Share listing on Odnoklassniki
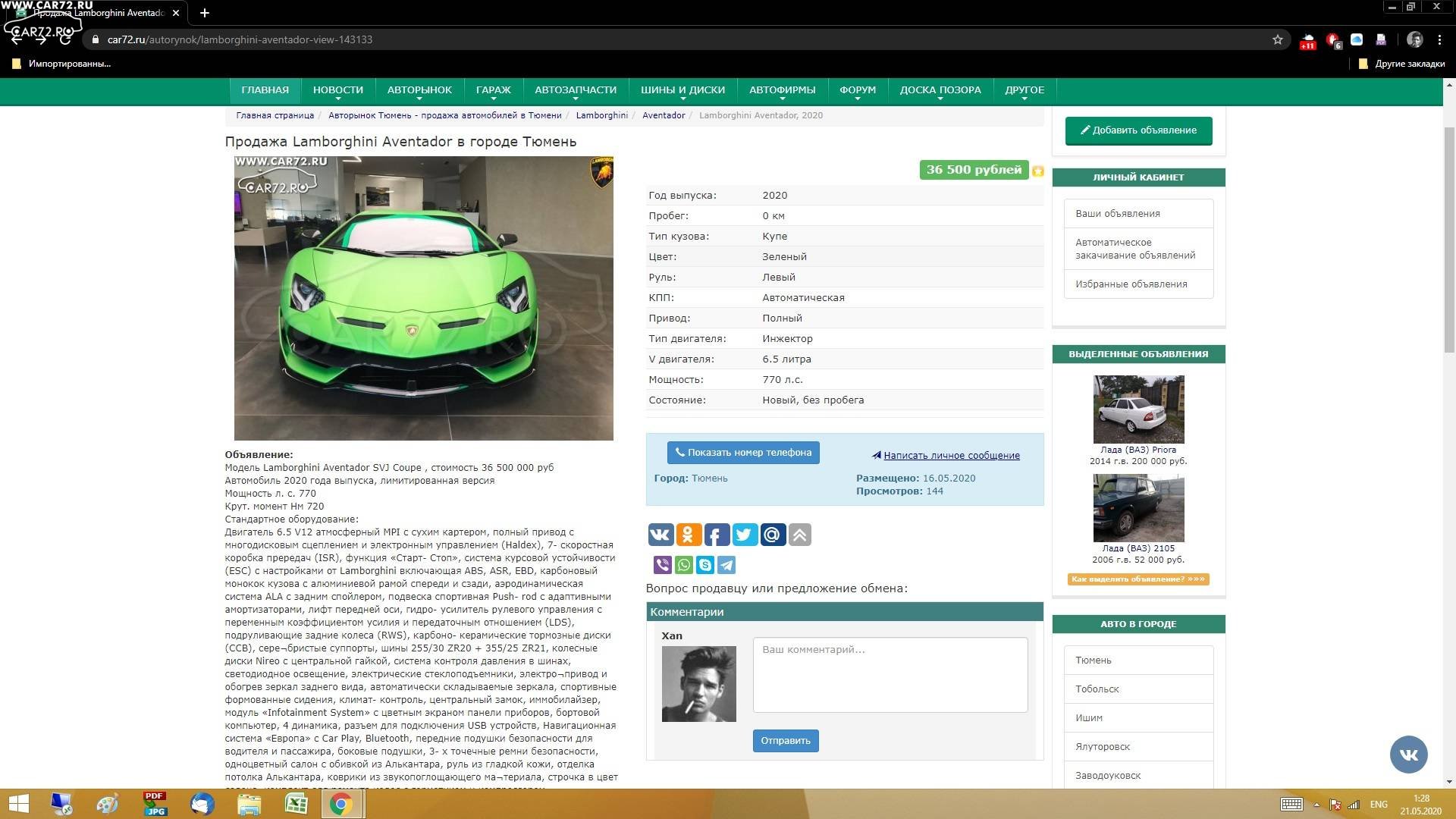Viewport: 1456px width, 819px height. [x=689, y=535]
